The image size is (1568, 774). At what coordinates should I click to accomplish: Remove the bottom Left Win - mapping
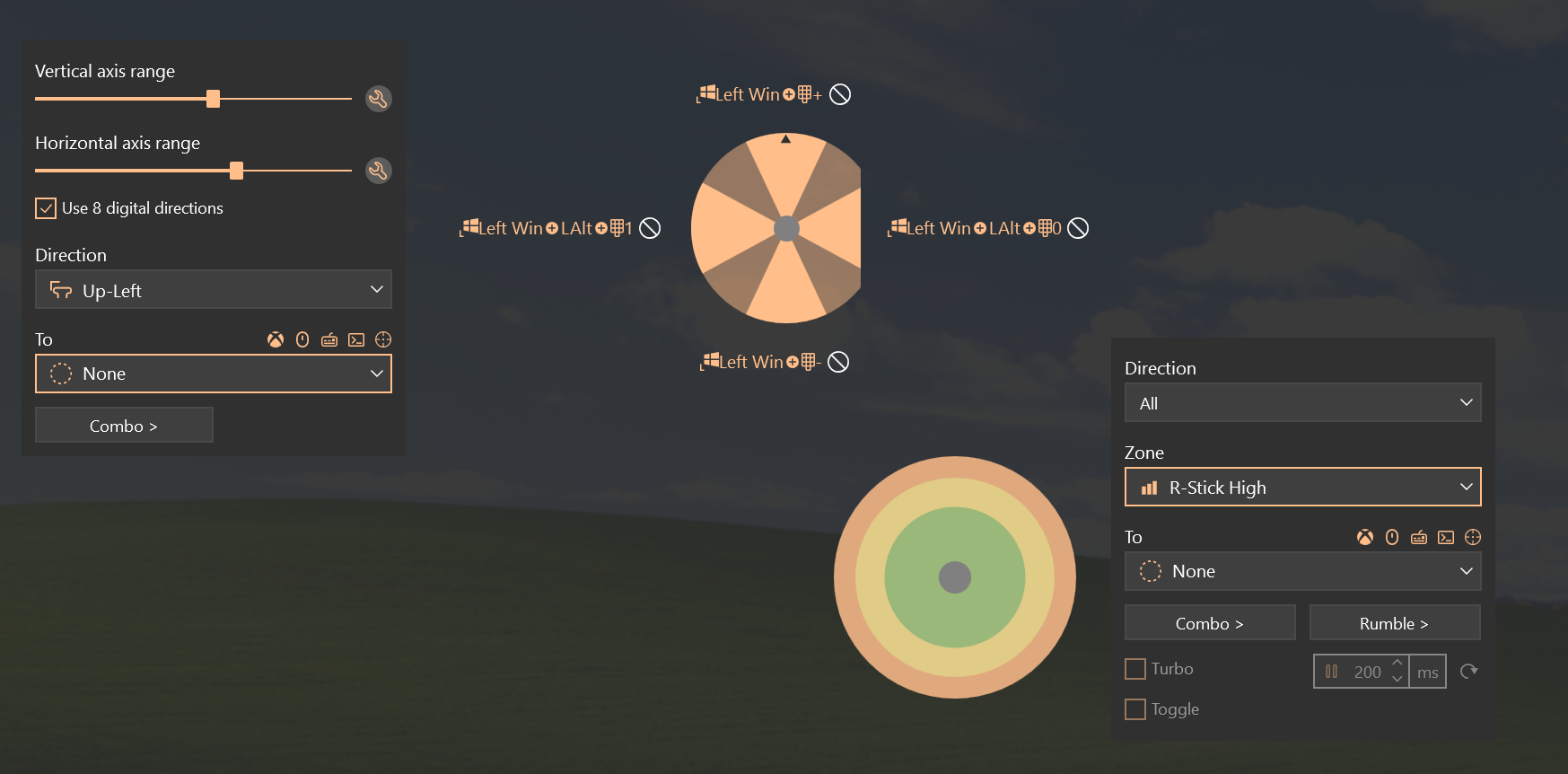838,362
